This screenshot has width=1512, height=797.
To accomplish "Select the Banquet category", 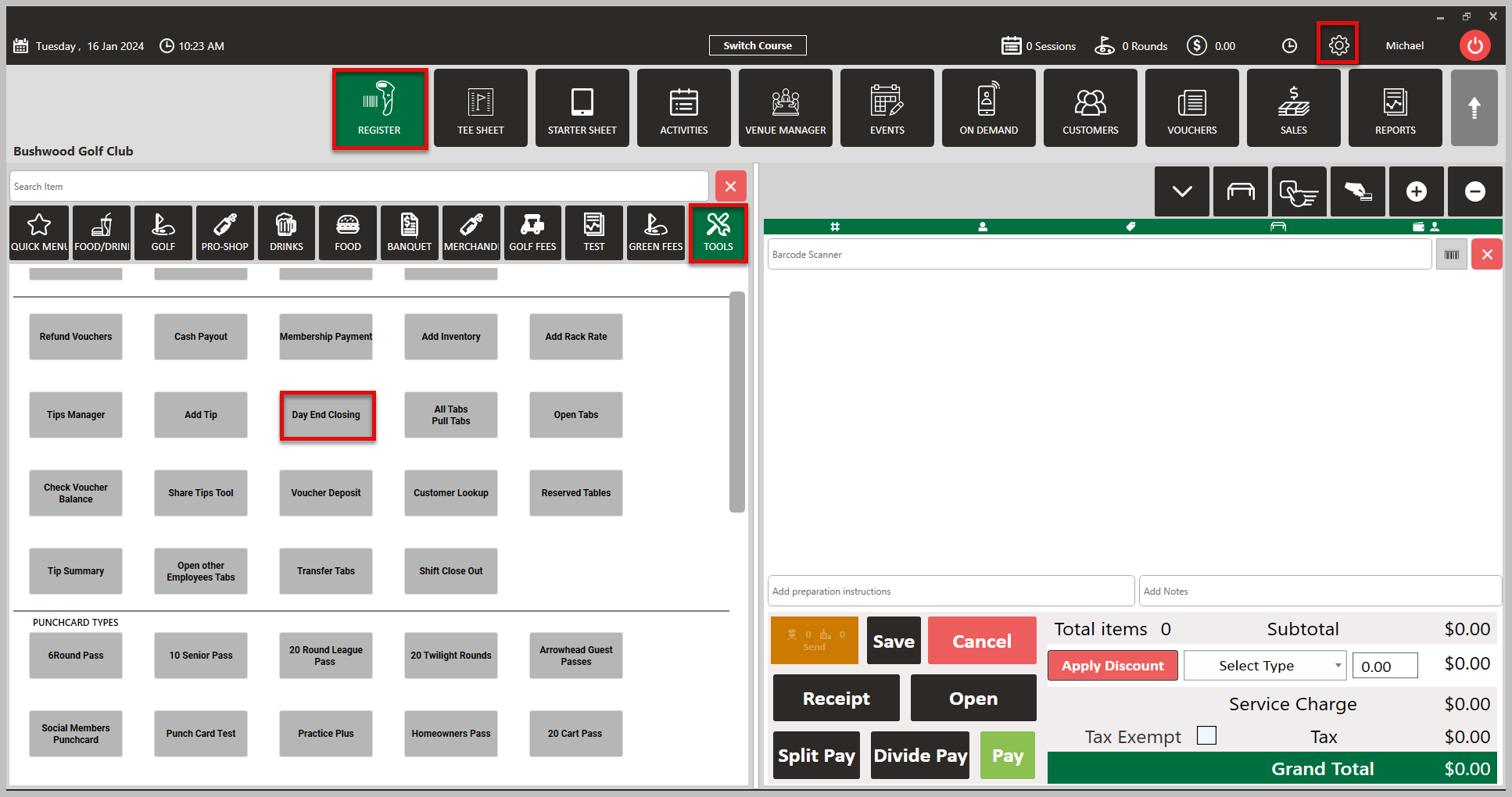I will click(410, 233).
